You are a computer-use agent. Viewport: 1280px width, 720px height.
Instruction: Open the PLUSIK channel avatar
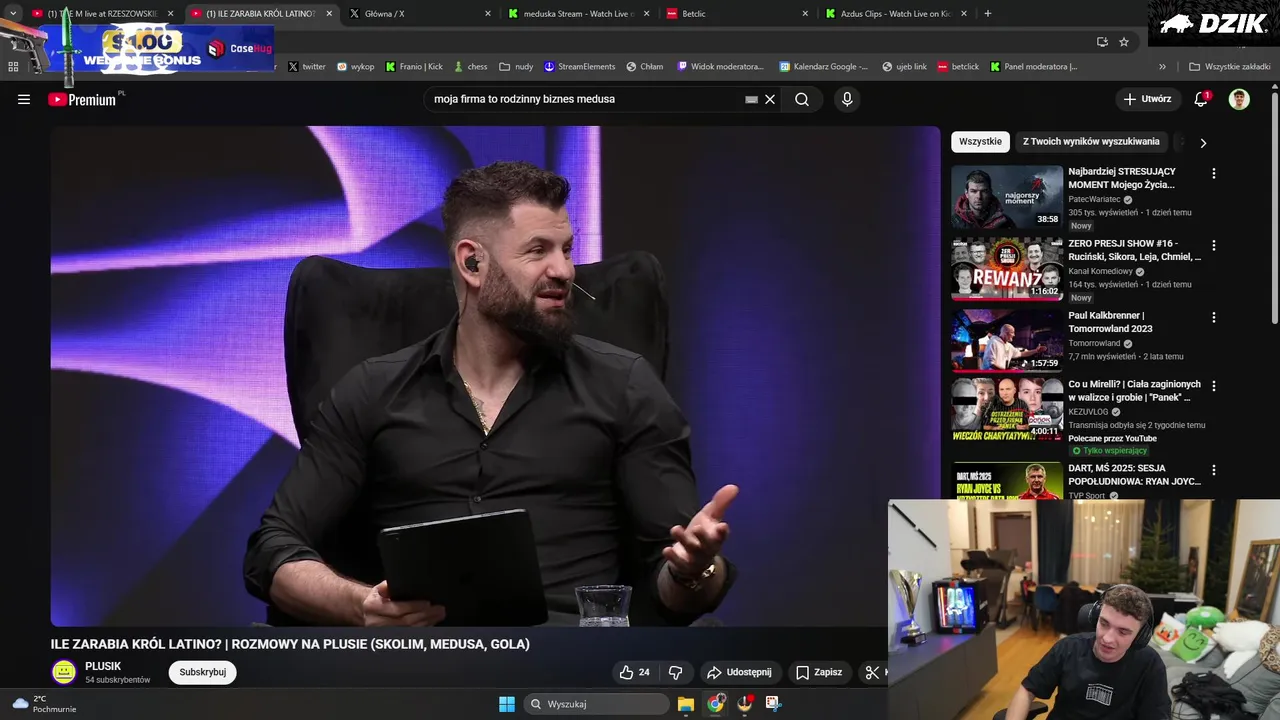pyautogui.click(x=64, y=672)
